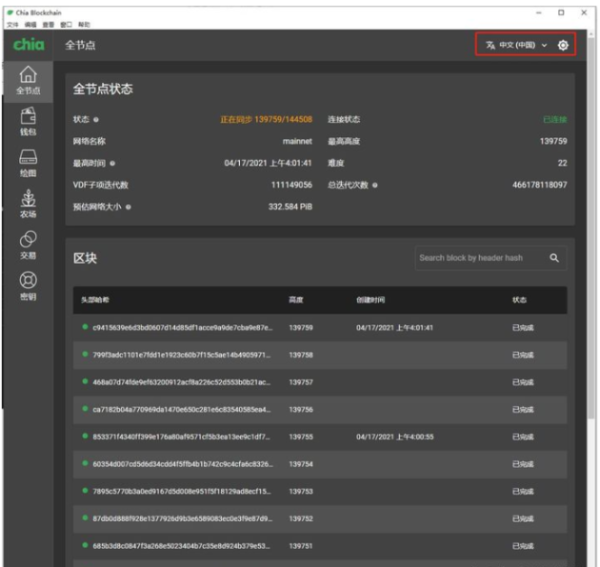Show the help tooltip next to 状态
The width and height of the screenshot is (600, 567).
[96, 120]
